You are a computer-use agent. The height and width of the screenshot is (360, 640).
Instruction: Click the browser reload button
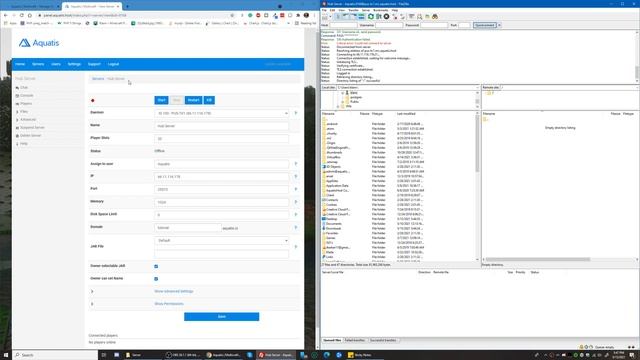[x=22, y=15]
